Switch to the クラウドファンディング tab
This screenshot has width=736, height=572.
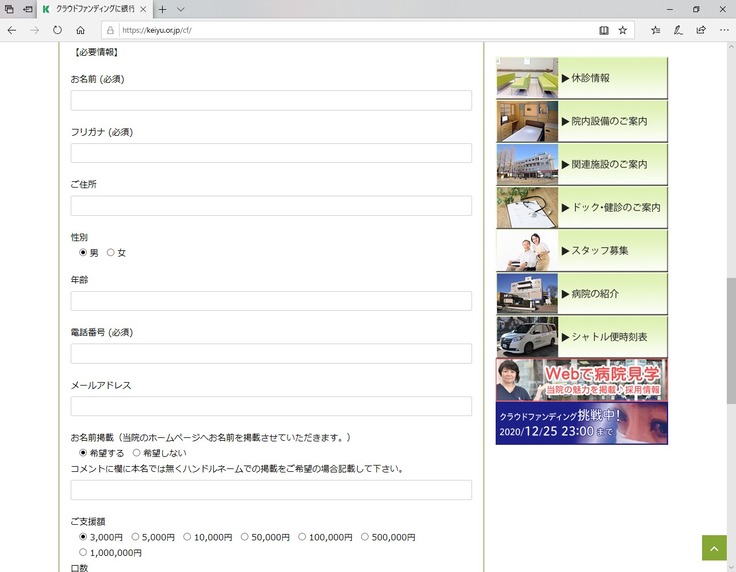pyautogui.click(x=92, y=9)
